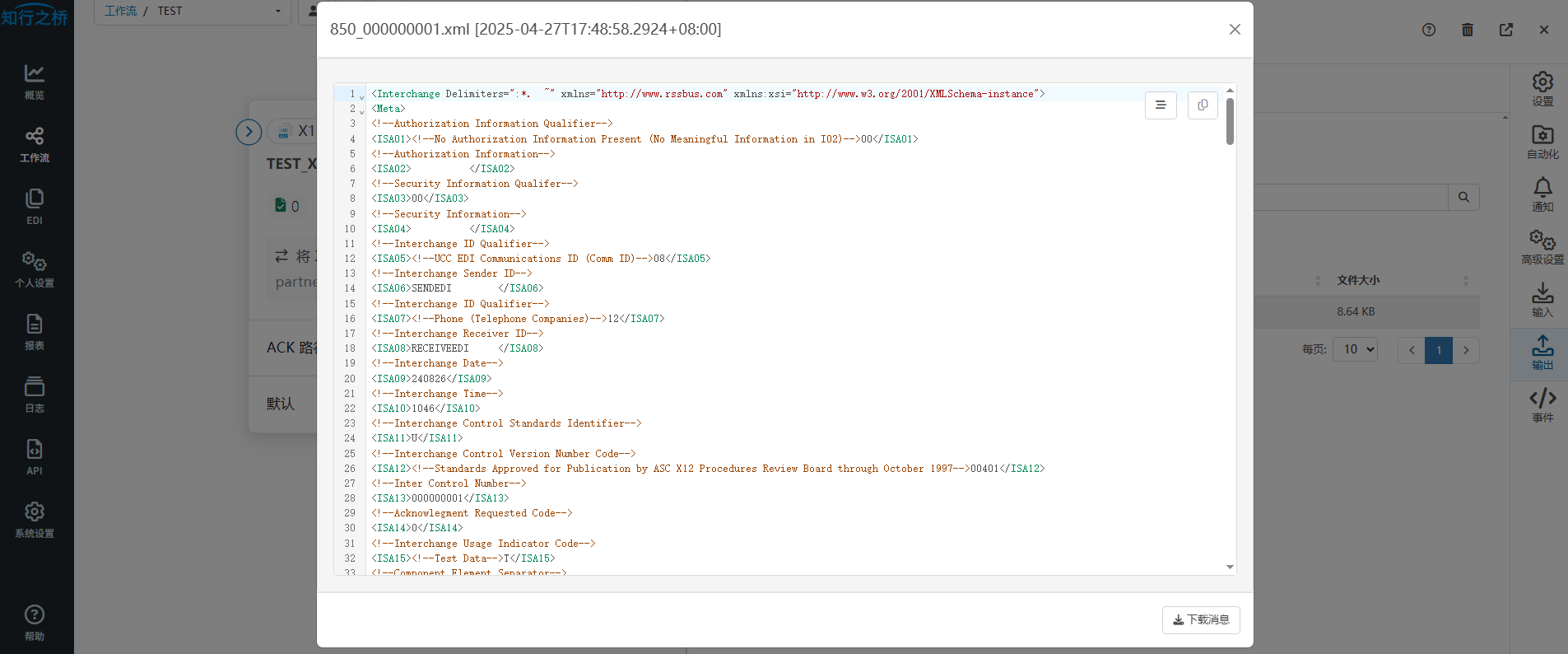
Task: Copy the XML content with copy icon
Action: pyautogui.click(x=1203, y=105)
